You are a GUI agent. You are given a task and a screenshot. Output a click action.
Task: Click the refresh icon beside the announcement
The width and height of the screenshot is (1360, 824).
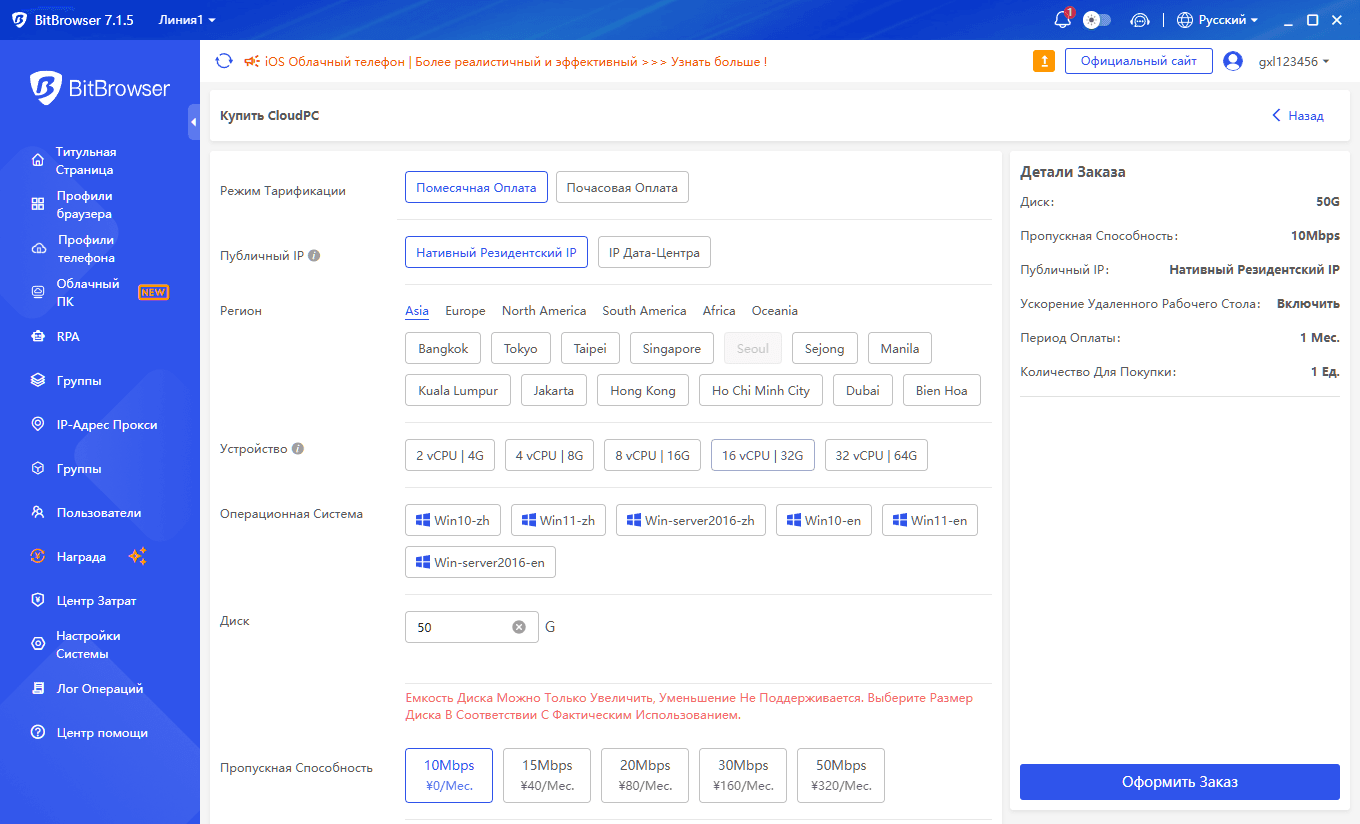[224, 61]
